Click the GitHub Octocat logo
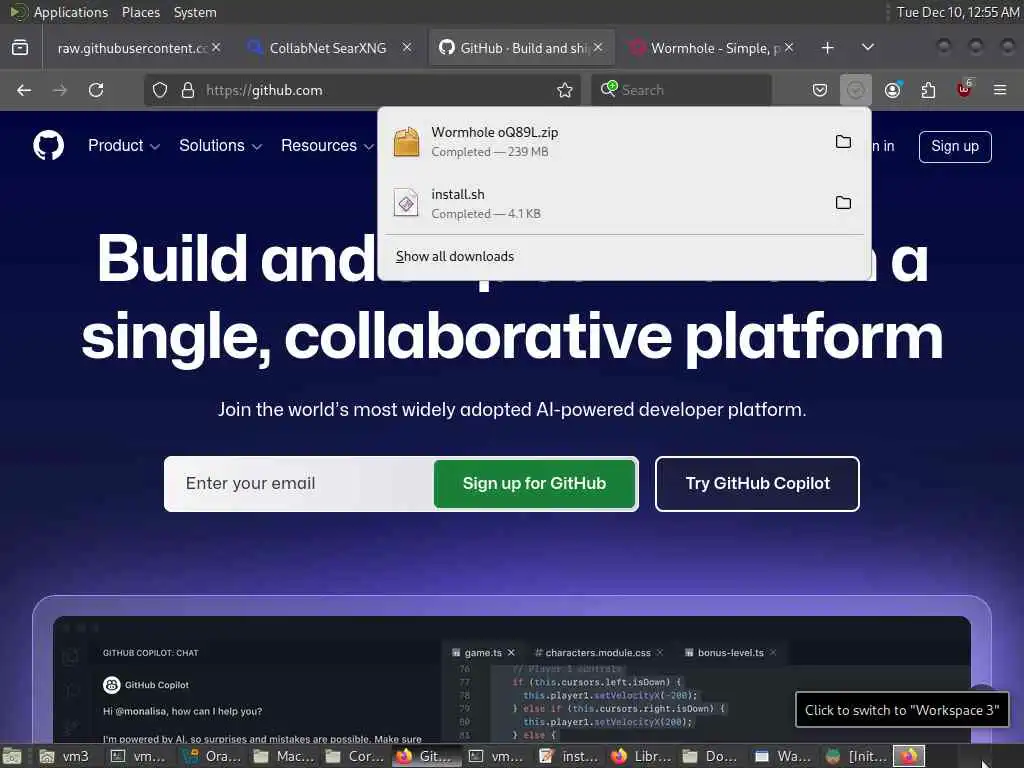 [48, 145]
